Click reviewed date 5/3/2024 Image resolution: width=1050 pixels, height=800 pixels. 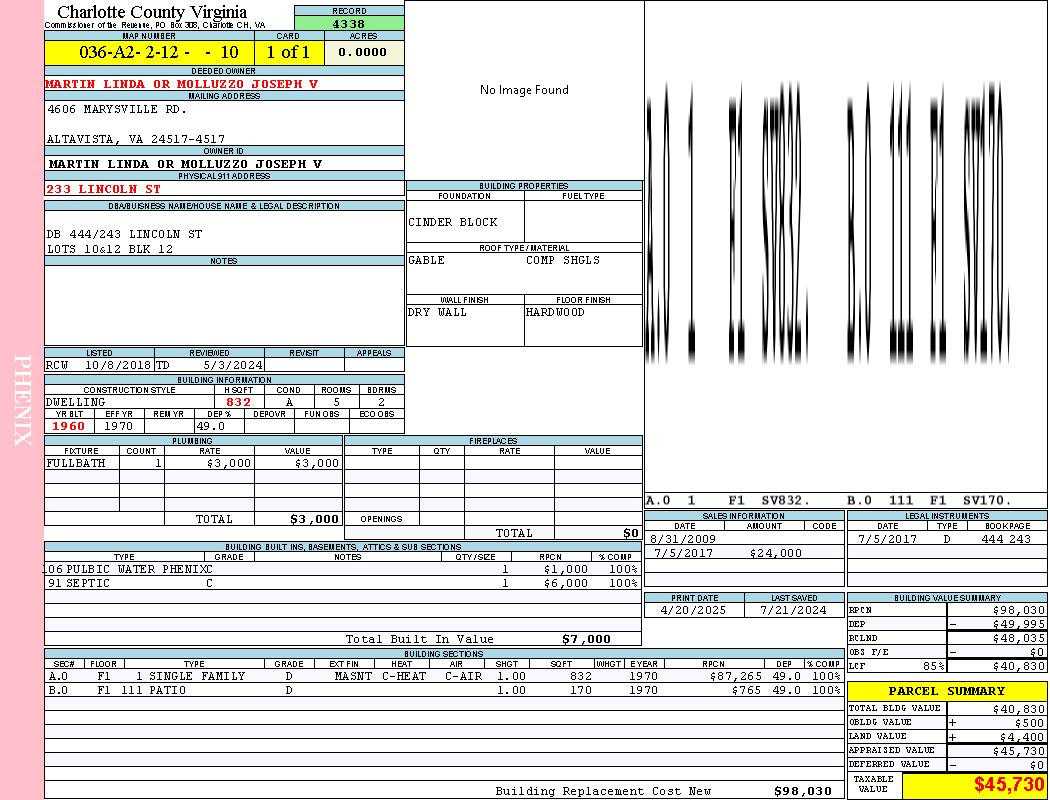click(233, 365)
